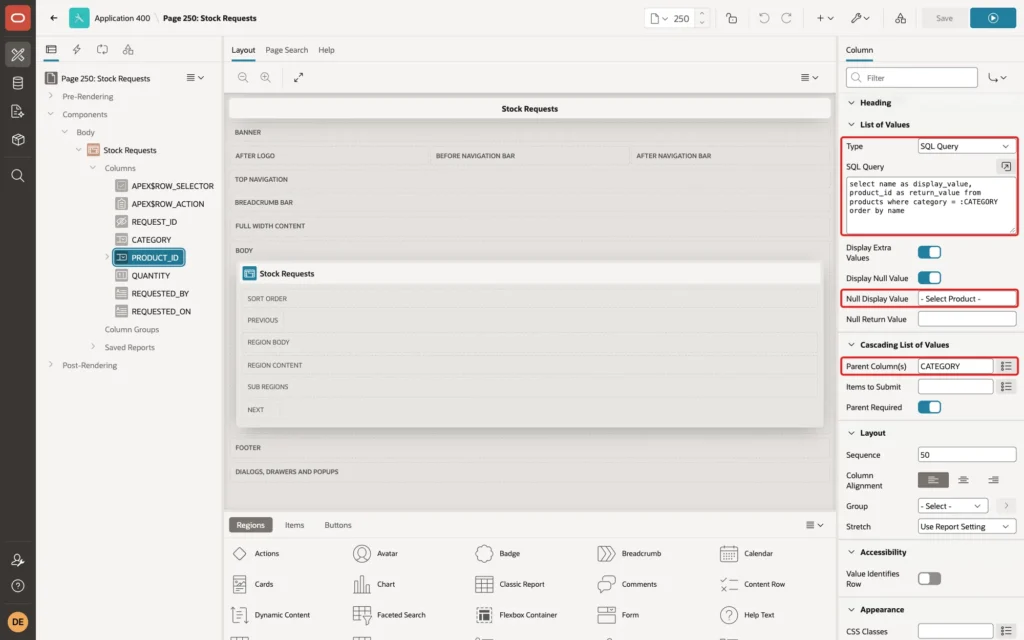Switch to Dynamic Actions lightning tab
Image resolution: width=1024 pixels, height=640 pixels.
(x=76, y=50)
